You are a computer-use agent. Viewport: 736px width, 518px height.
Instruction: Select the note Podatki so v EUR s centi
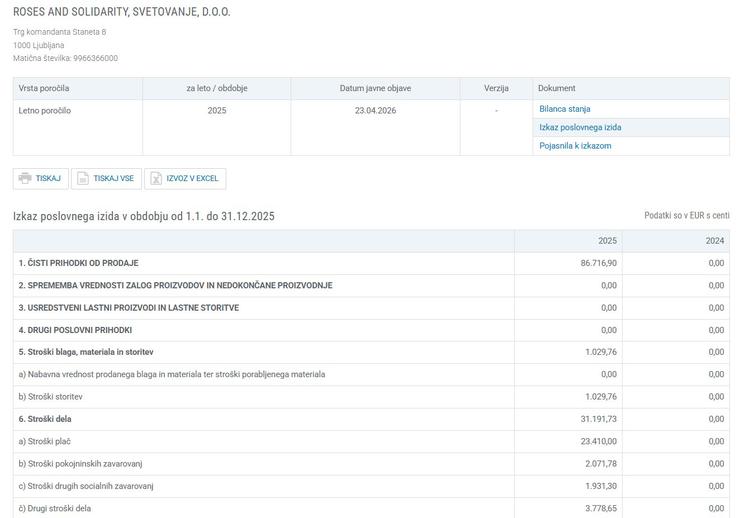pos(687,215)
